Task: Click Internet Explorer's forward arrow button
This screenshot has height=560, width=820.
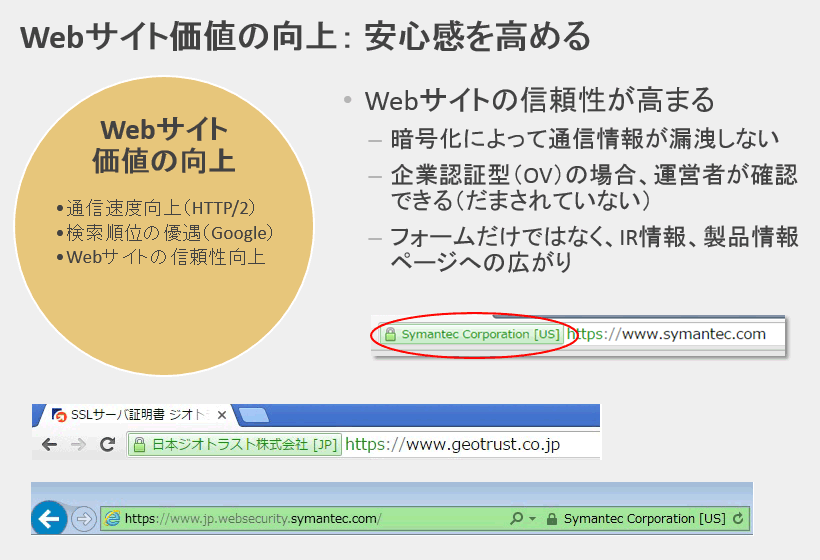Action: click(84, 519)
